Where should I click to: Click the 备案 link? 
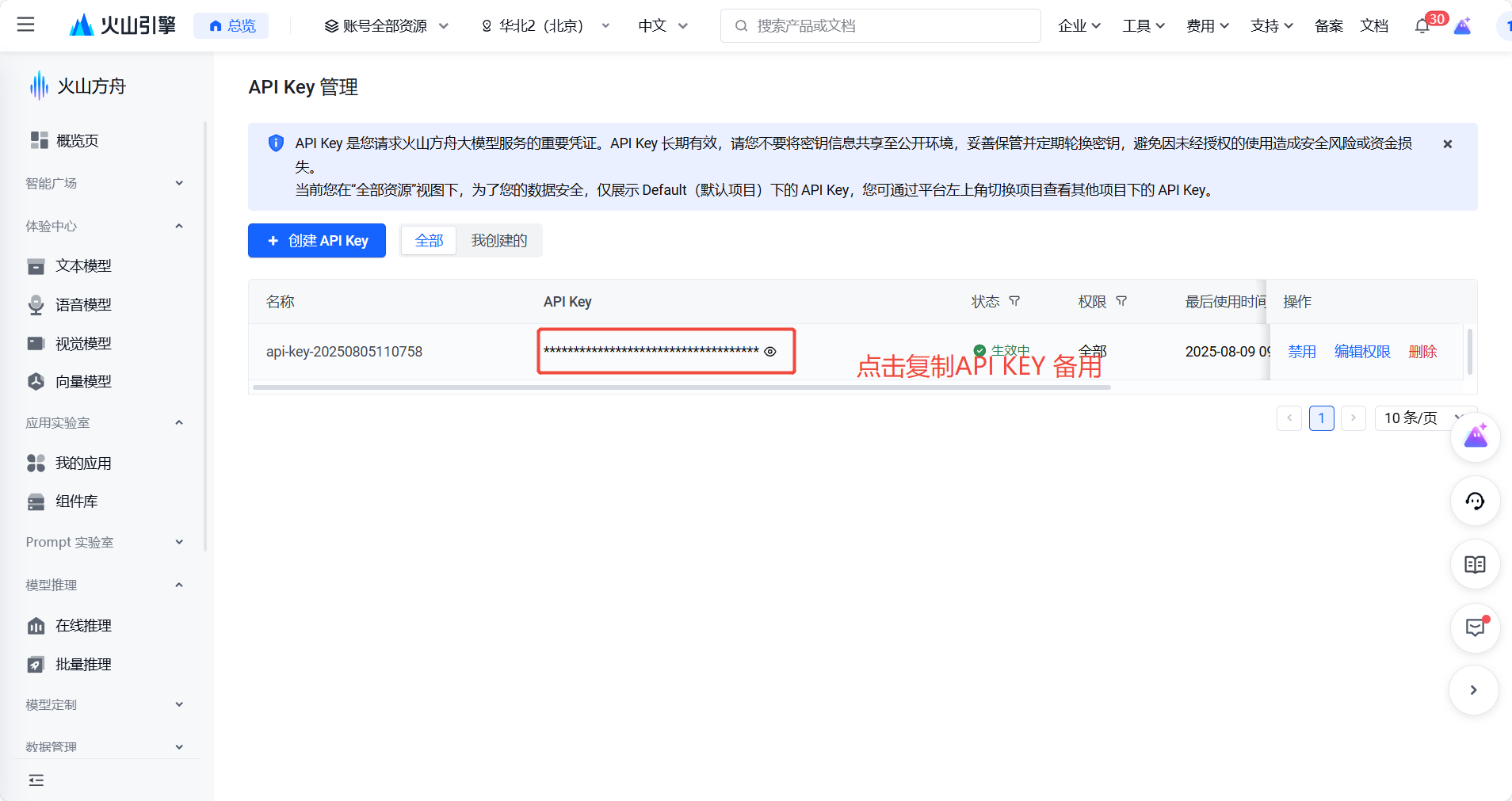[1328, 26]
